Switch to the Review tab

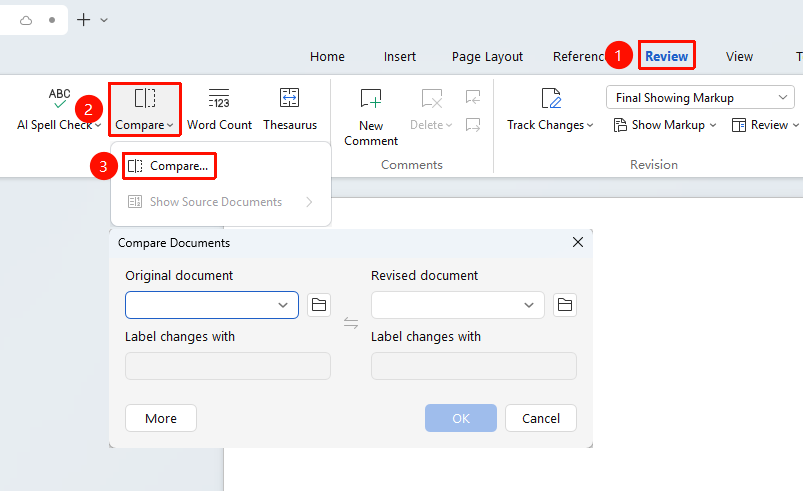(x=666, y=56)
